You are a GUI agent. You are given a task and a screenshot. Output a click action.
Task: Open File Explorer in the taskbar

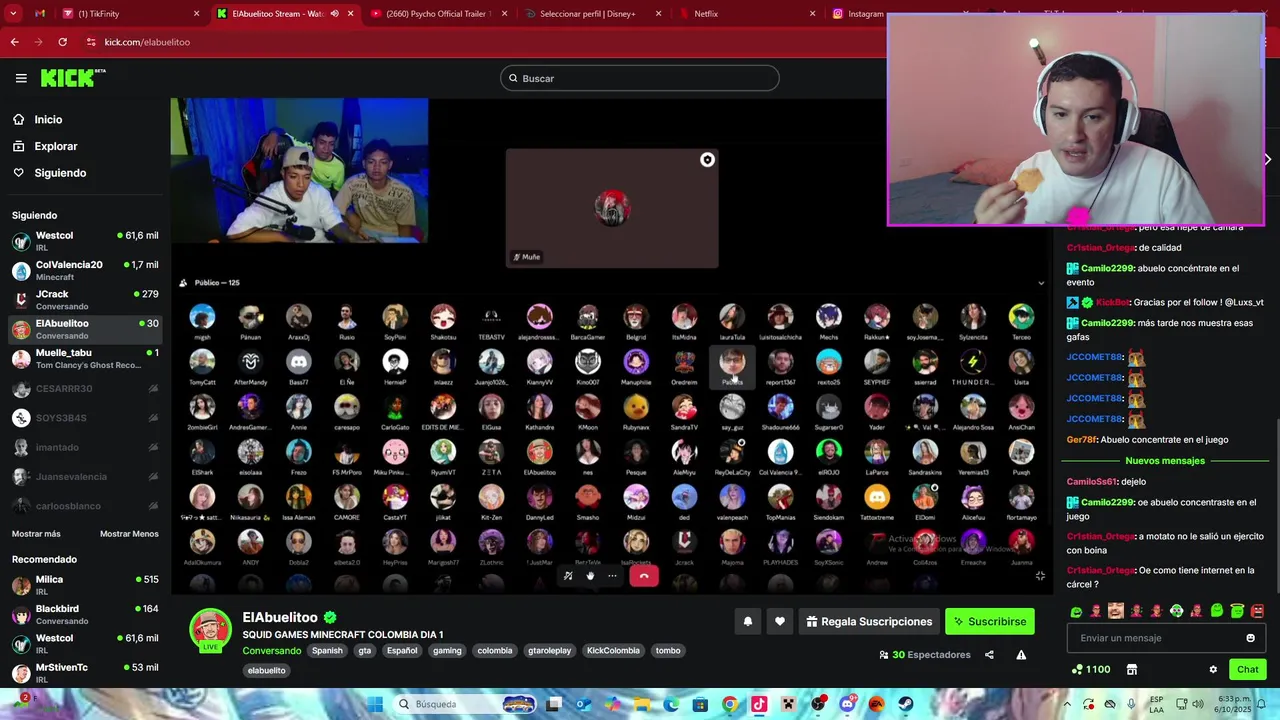coord(642,704)
